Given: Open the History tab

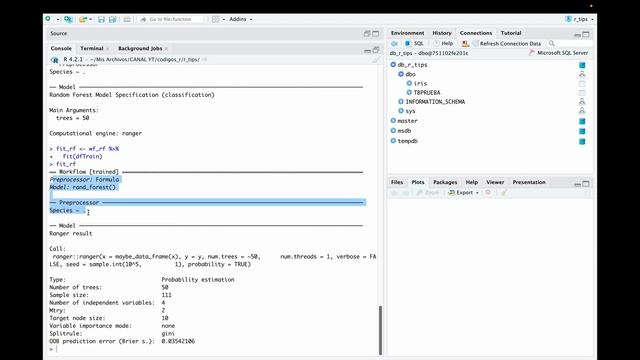Looking at the screenshot, I should coord(442,33).
